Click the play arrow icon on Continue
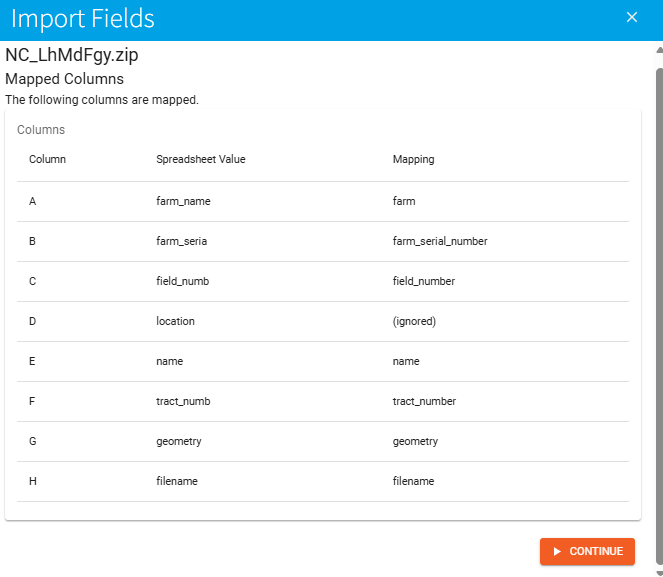 [x=557, y=551]
